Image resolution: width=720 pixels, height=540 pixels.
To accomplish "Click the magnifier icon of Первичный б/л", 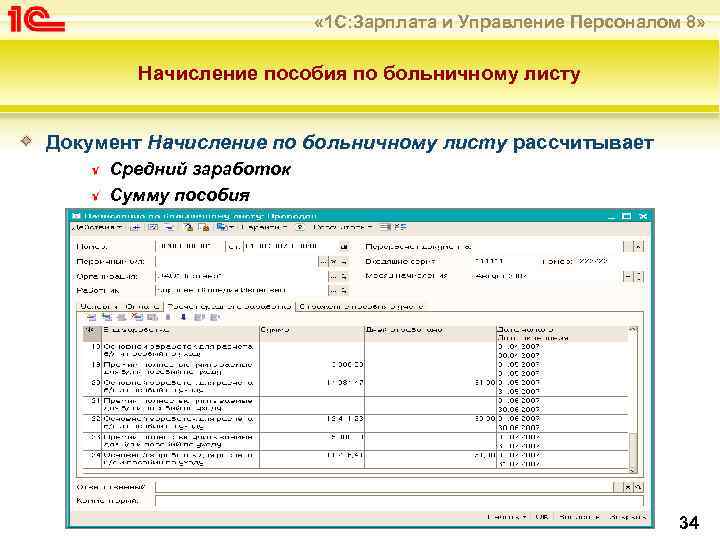I will tap(344, 261).
